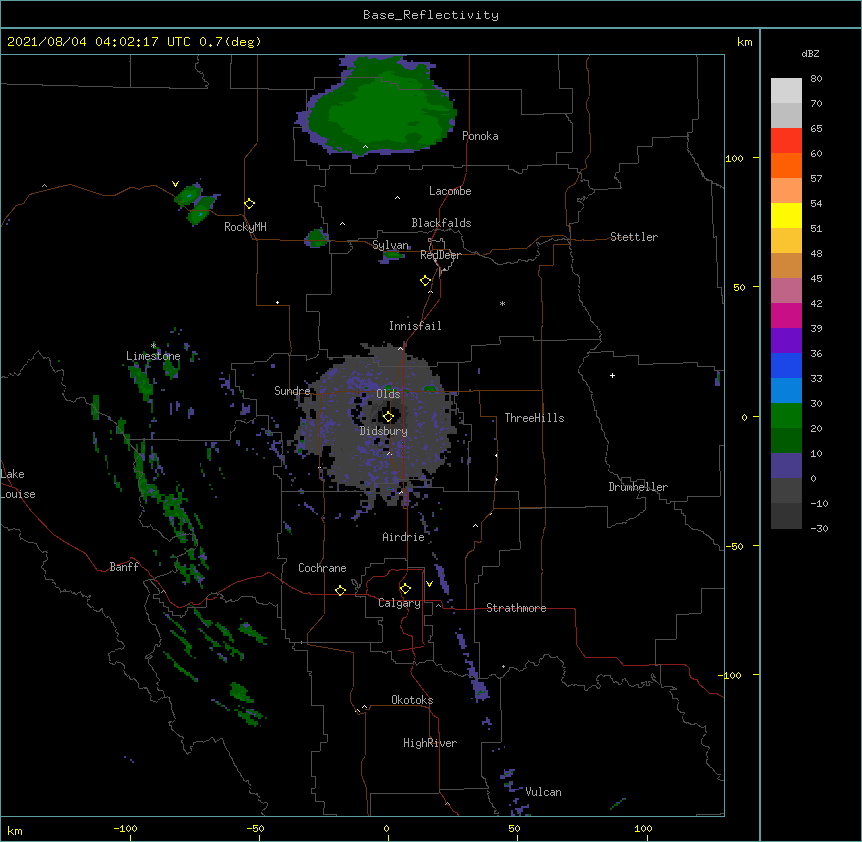The width and height of the screenshot is (862, 842).
Task: Click the HighRiver label
Action: pyautogui.click(x=430, y=743)
